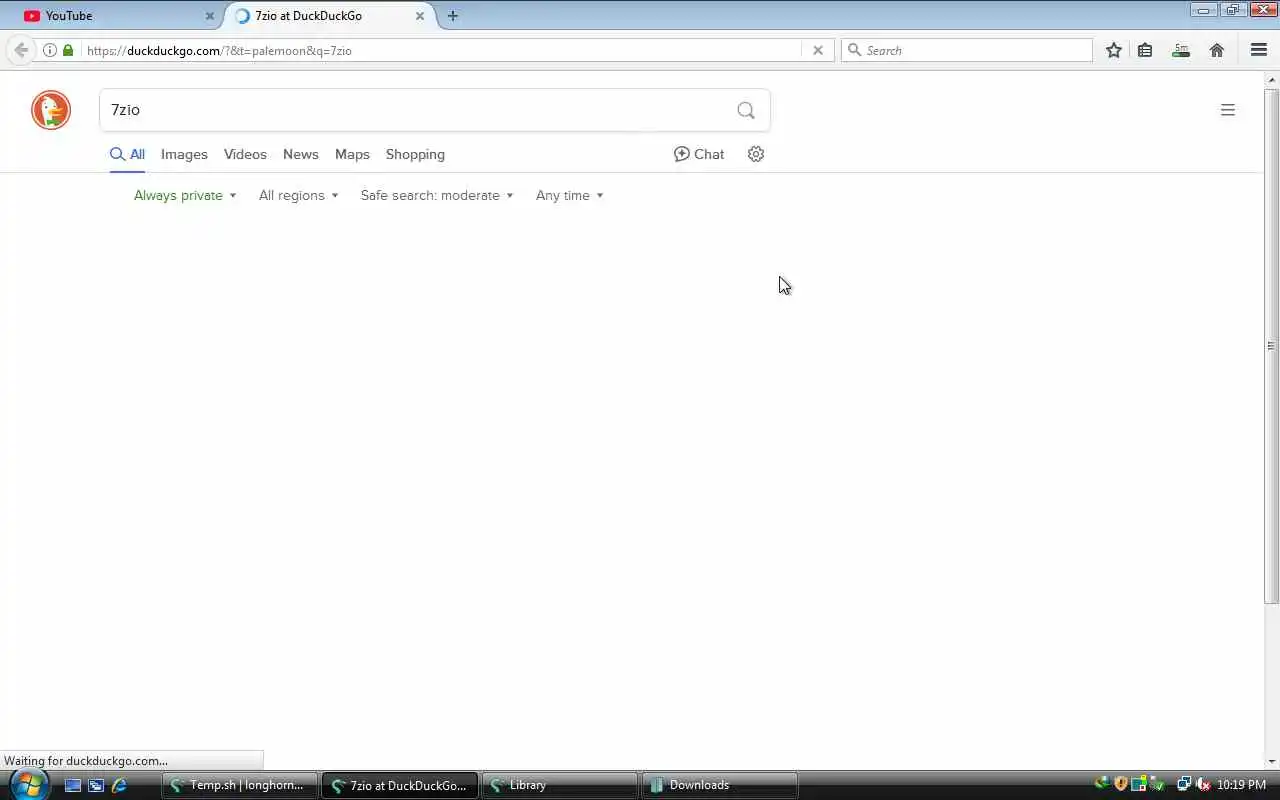Click the network tray icon
The height and width of the screenshot is (800, 1280).
click(x=1184, y=785)
